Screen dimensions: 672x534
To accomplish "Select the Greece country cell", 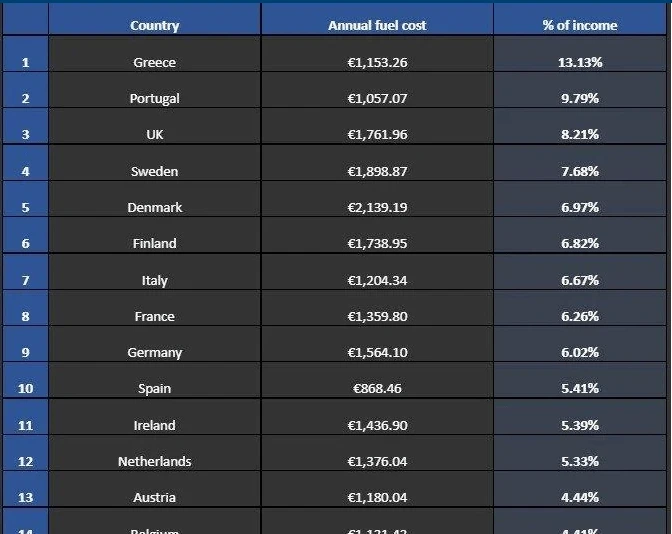I will 154,62.
